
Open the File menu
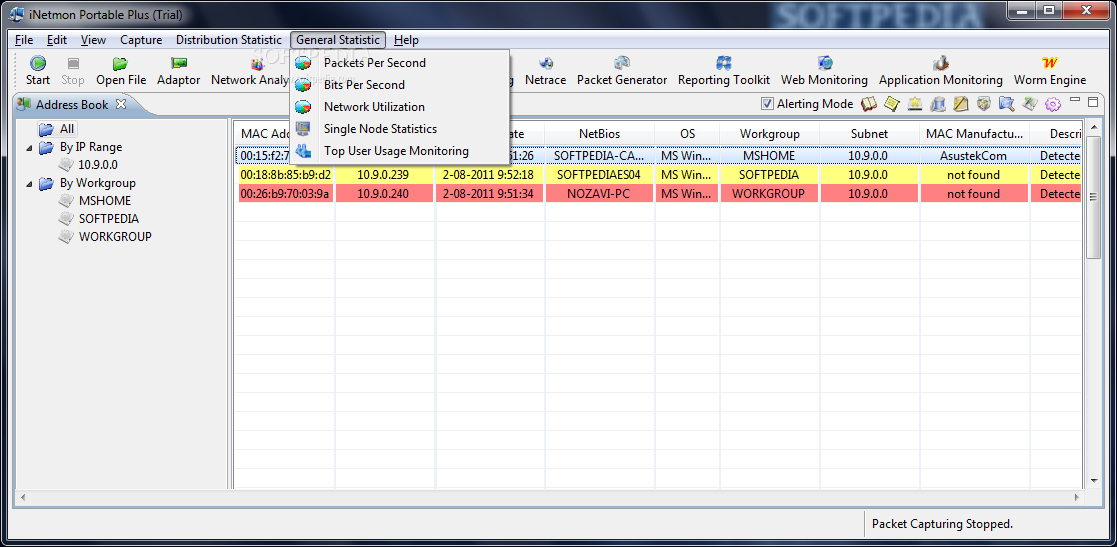24,40
